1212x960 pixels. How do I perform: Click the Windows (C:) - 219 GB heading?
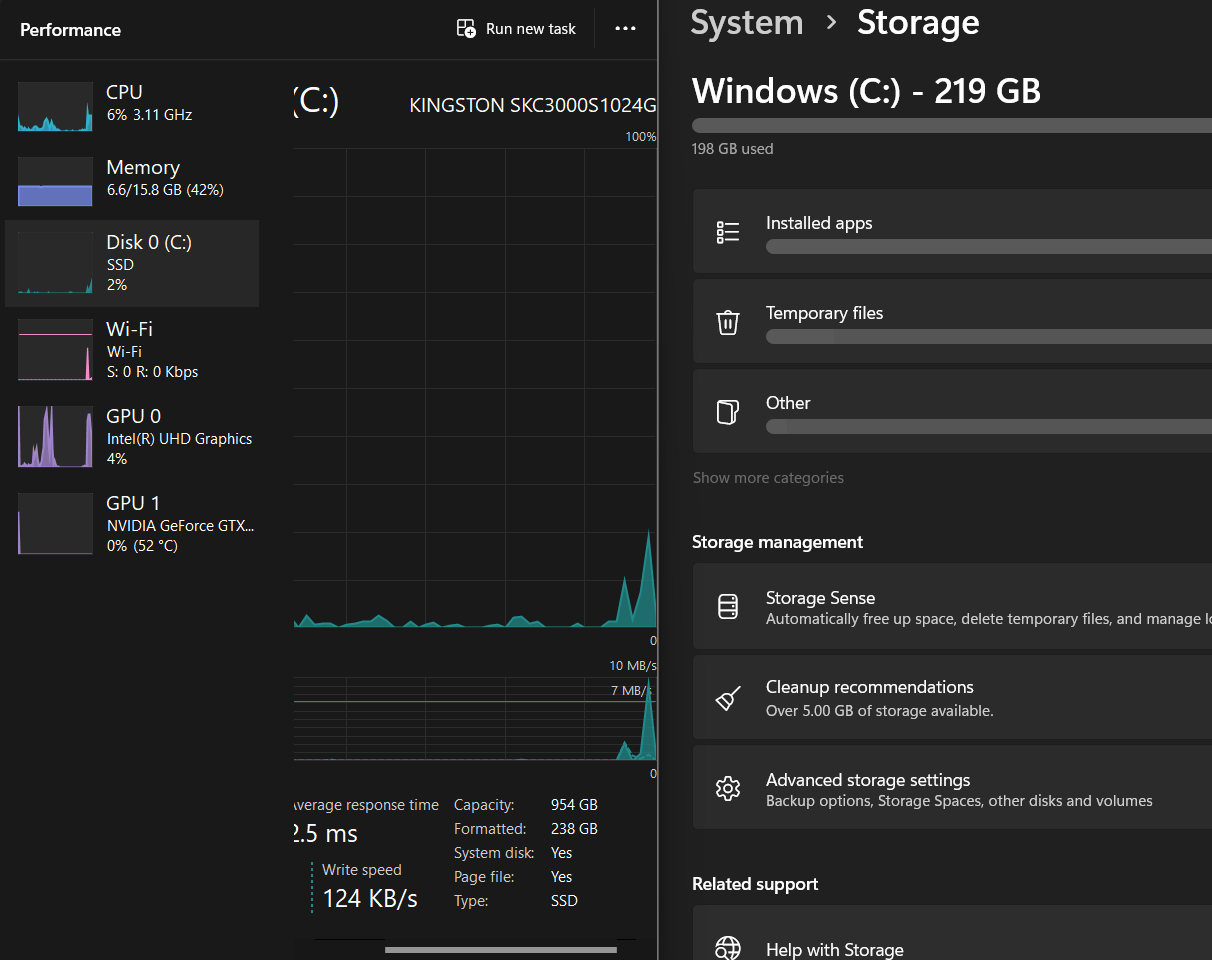click(x=866, y=91)
